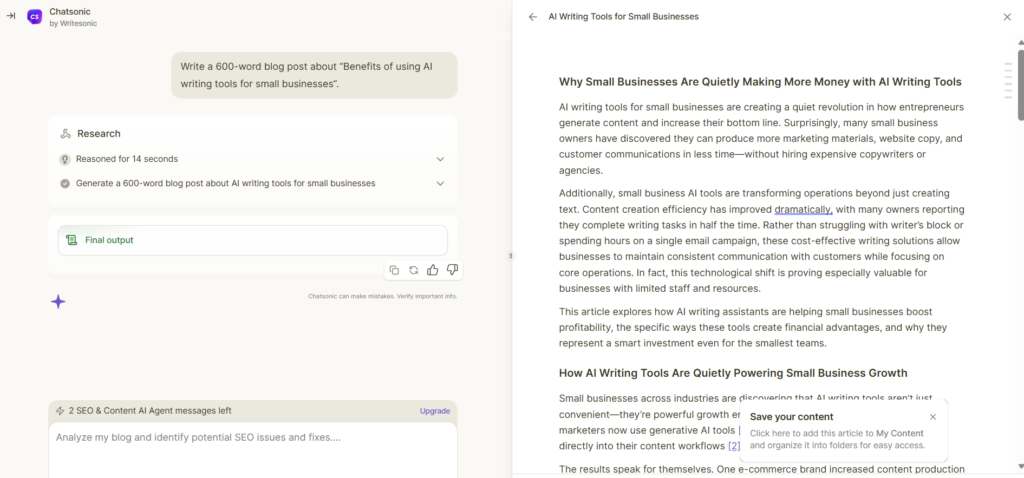This screenshot has height=478, width=1024.
Task: Focus the Analyze my blog input box
Action: 253,451
